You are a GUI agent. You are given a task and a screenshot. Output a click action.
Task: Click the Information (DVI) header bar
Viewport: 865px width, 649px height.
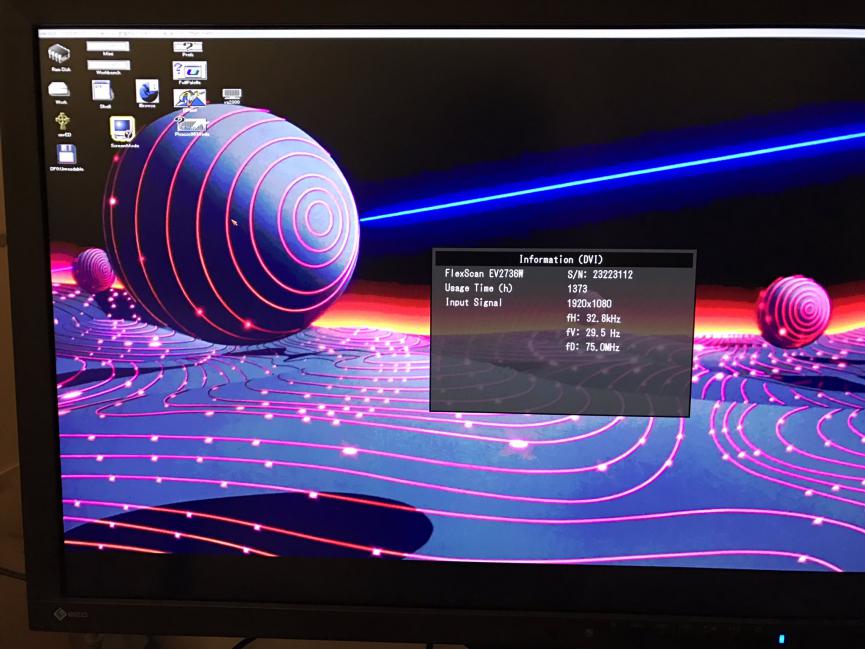click(561, 259)
